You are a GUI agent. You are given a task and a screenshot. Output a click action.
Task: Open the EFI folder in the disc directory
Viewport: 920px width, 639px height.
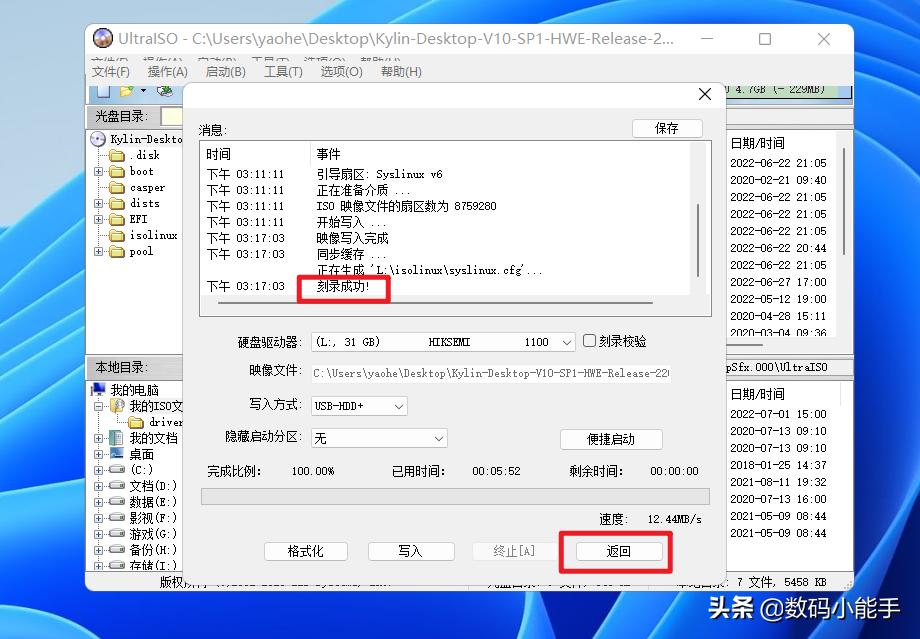118,219
